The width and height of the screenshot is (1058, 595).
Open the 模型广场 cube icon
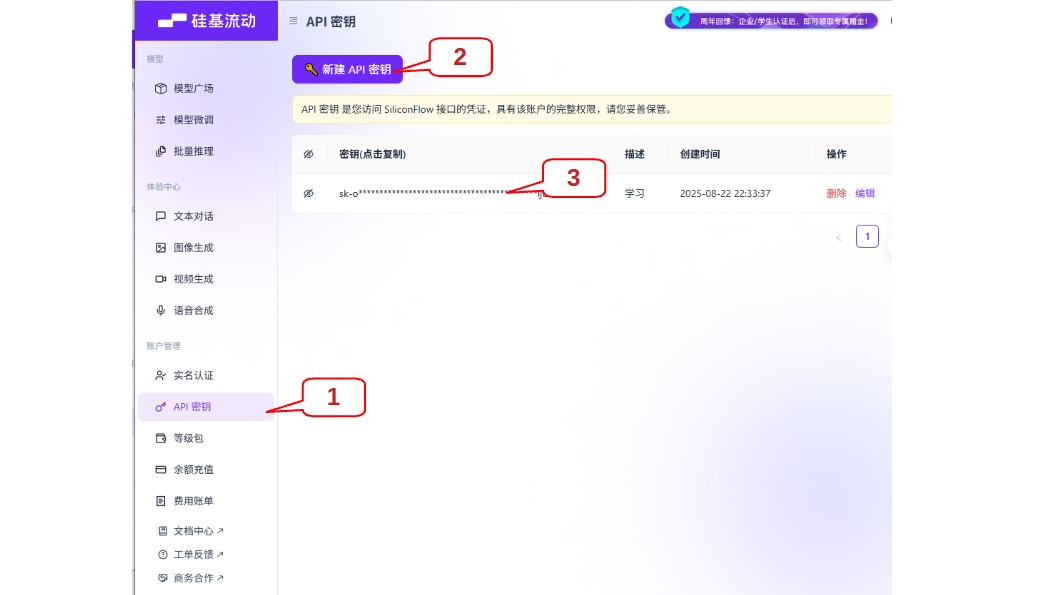(160, 88)
